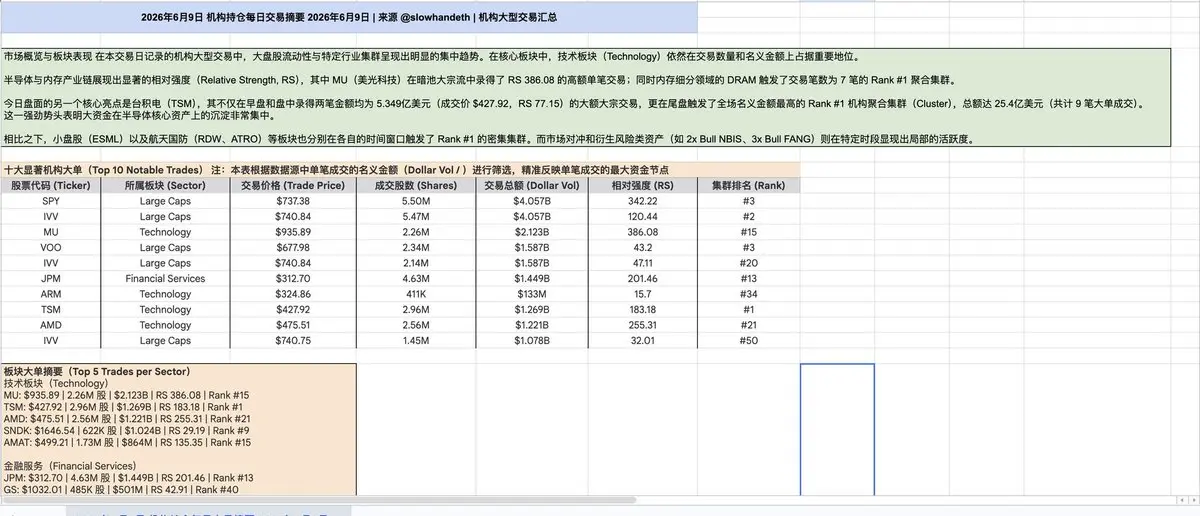This screenshot has height=516, width=1200.
Task: Click the 43.2 relative strength cell
Action: click(645, 247)
